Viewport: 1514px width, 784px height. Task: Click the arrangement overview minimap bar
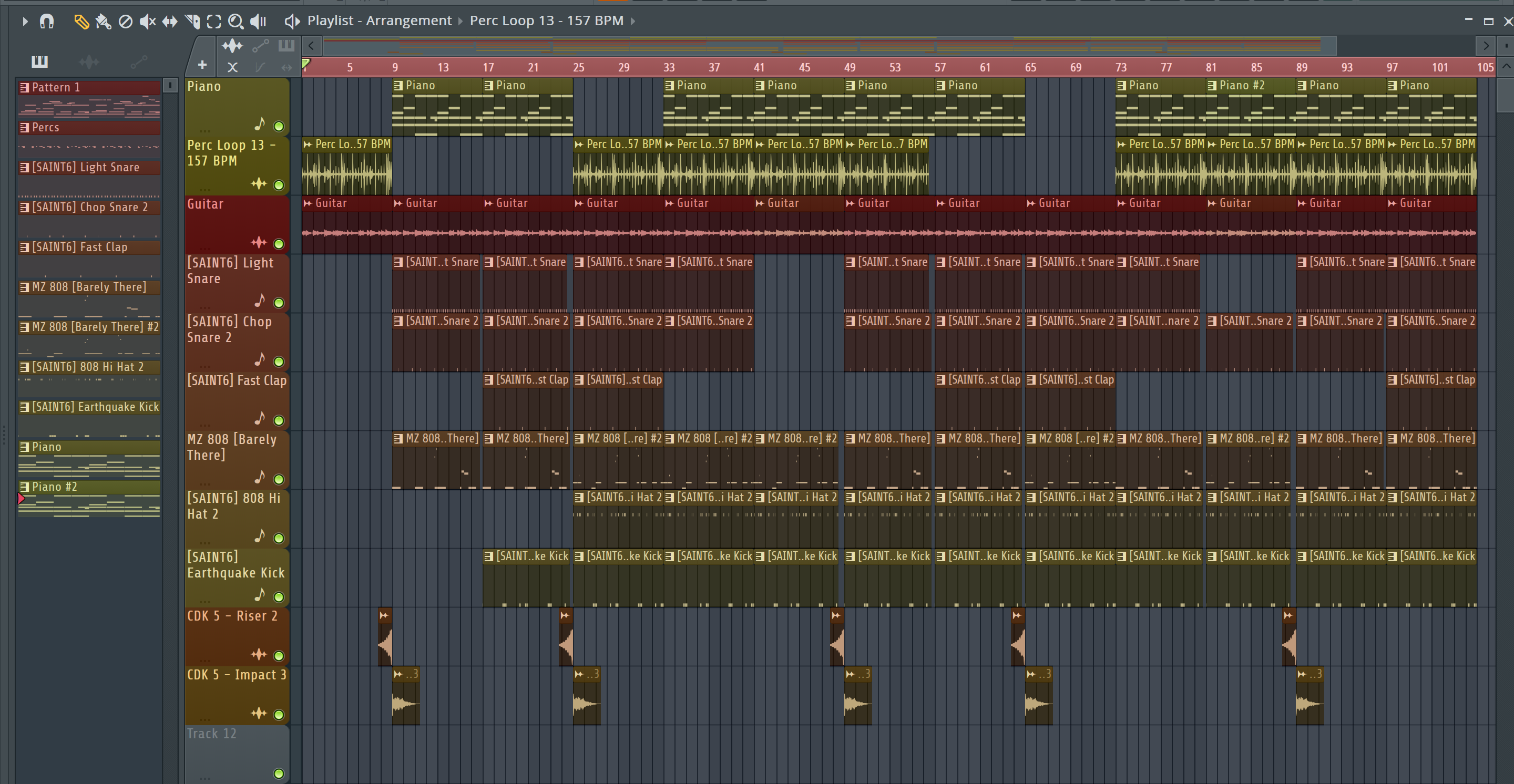click(x=823, y=46)
